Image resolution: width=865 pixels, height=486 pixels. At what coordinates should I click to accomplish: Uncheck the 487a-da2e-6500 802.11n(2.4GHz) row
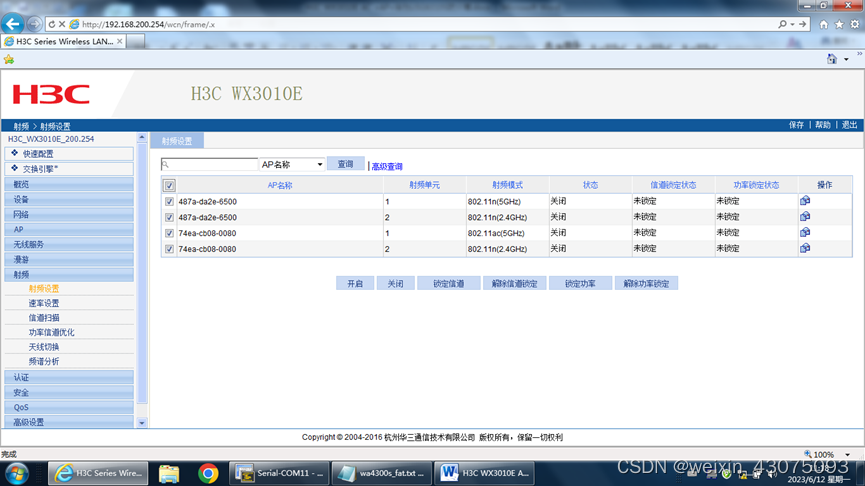click(169, 217)
